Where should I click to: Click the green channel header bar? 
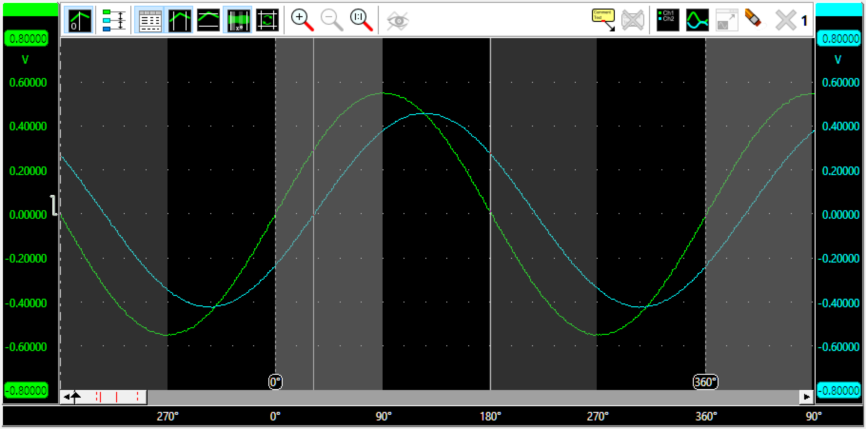31,9
